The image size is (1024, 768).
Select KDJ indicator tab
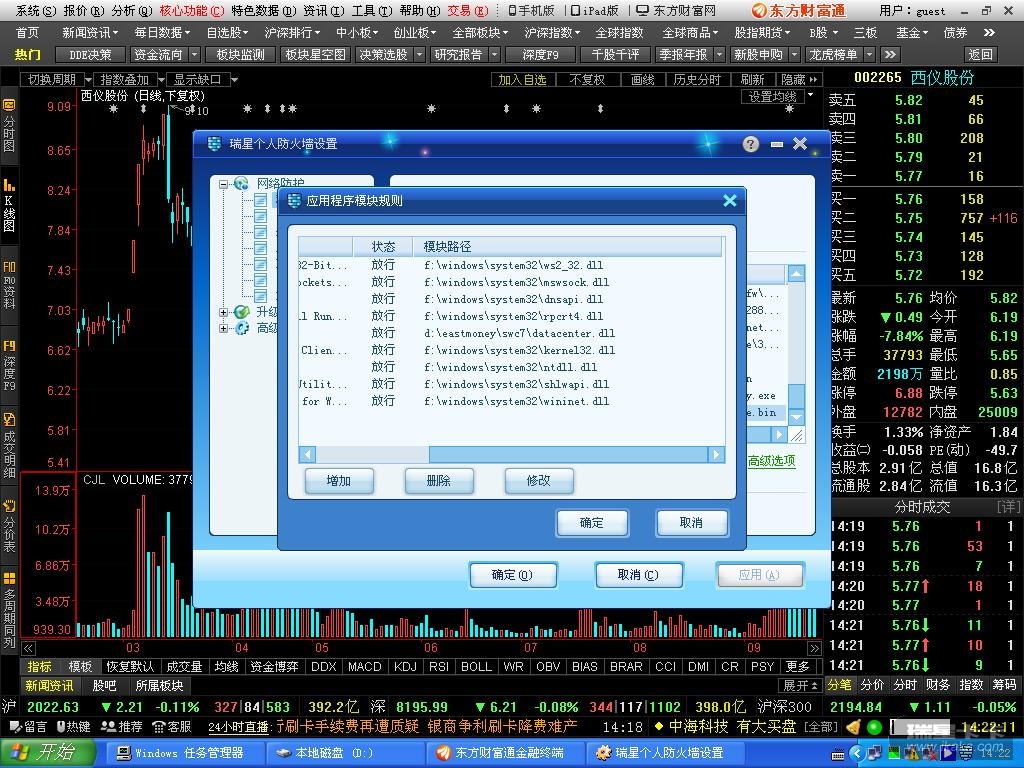click(405, 666)
